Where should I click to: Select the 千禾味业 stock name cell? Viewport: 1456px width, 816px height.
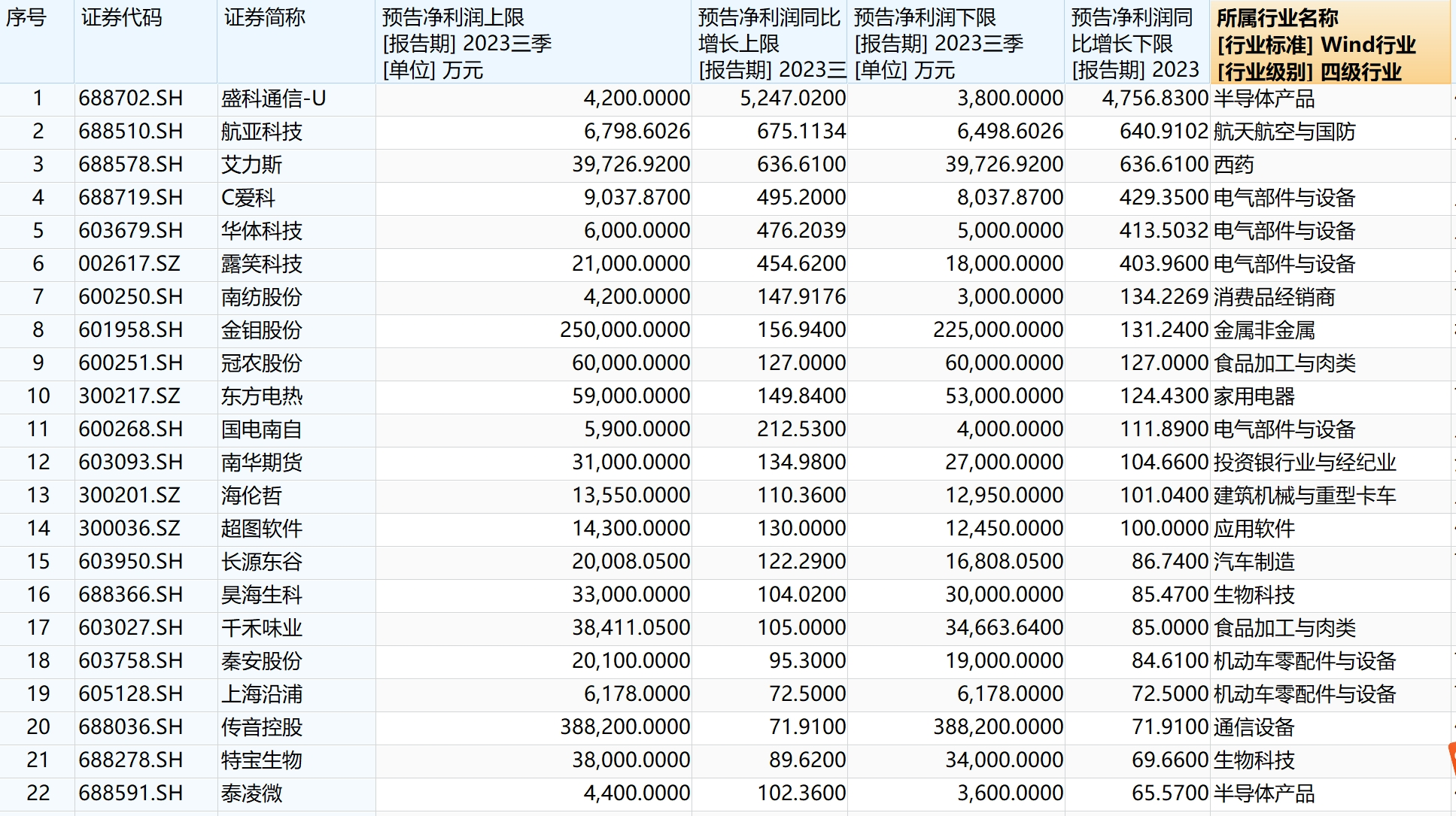pos(262,628)
